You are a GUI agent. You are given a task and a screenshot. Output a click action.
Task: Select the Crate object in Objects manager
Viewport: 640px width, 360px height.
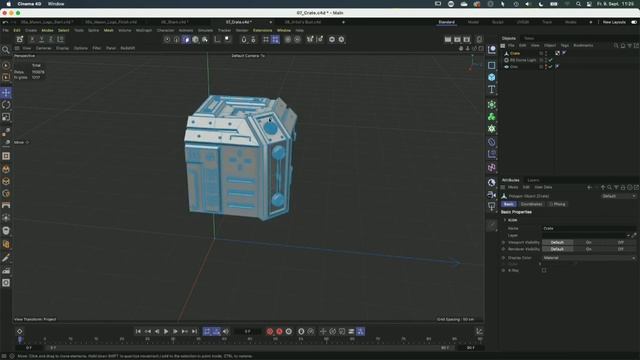pyautogui.click(x=515, y=53)
